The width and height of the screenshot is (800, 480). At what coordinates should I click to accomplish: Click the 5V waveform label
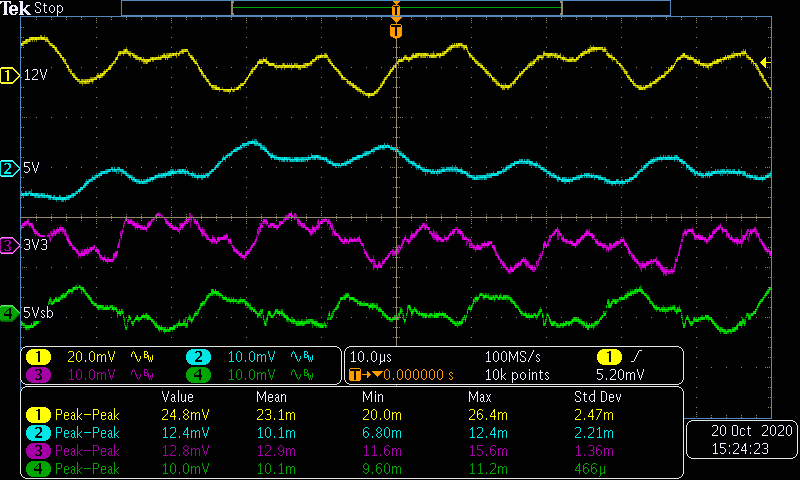(x=31, y=168)
